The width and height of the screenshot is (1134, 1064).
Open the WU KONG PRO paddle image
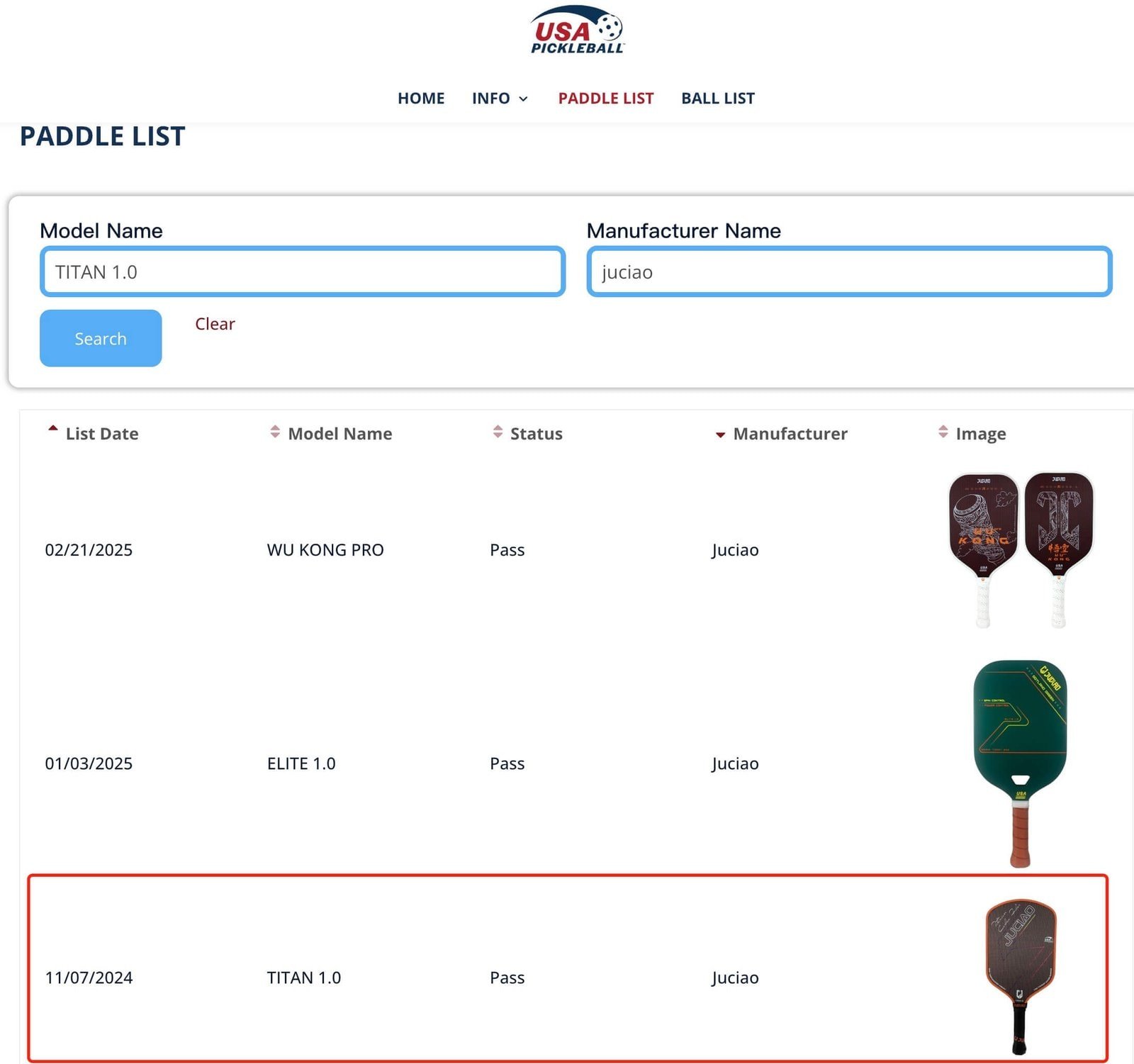pos(1021,550)
